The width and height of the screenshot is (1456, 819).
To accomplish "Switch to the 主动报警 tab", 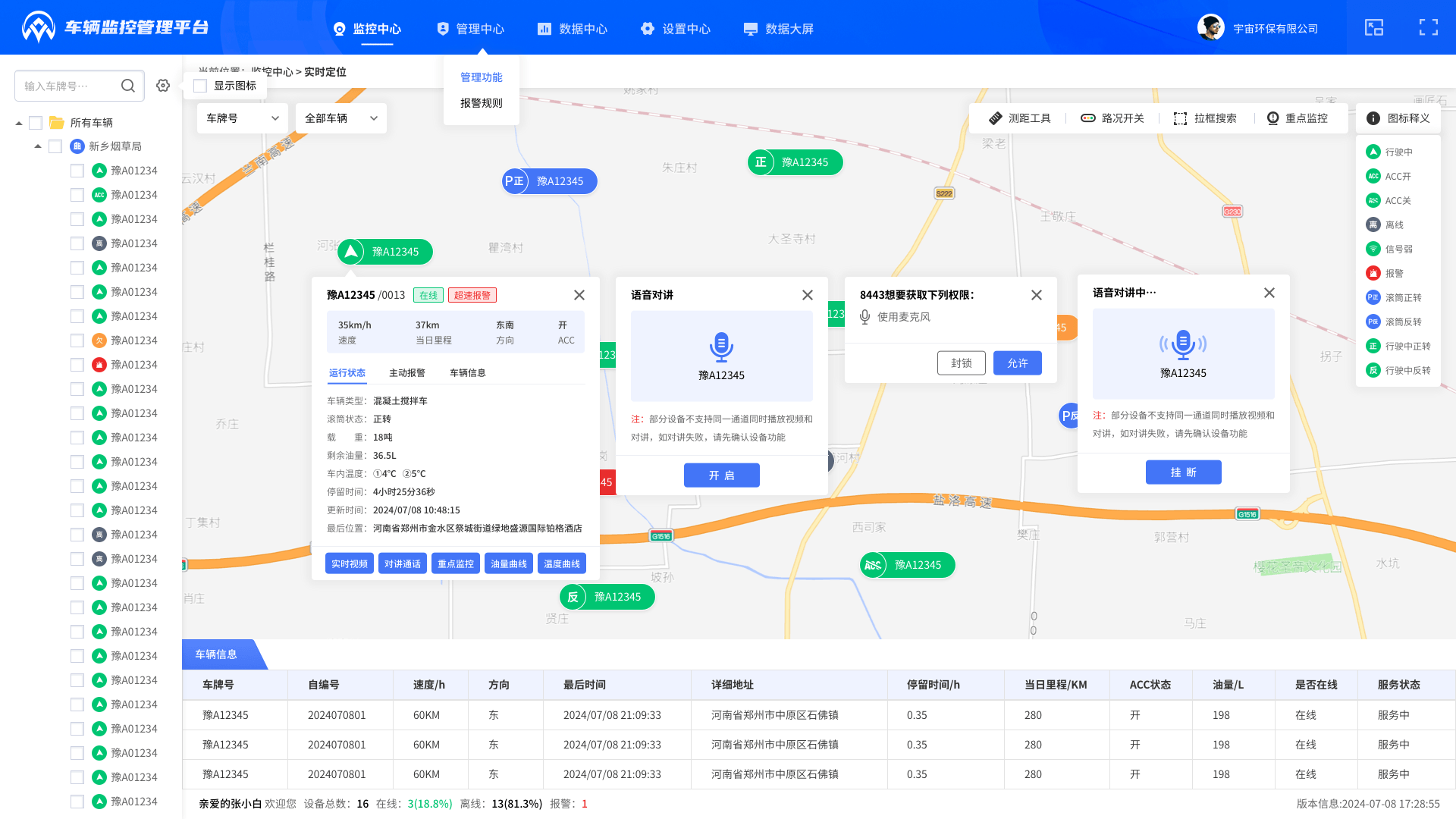I will coord(407,372).
